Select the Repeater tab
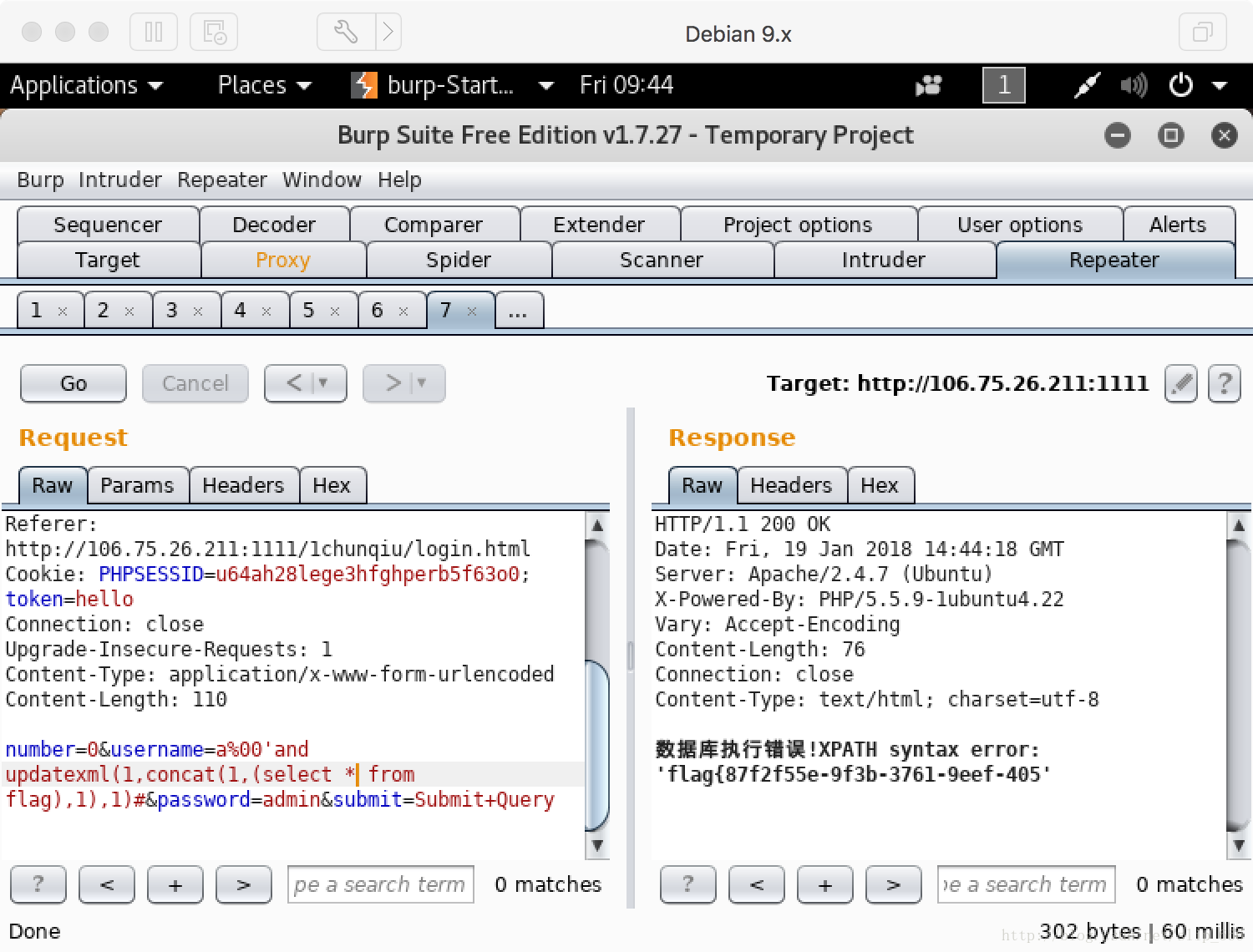Screen dimensions: 1253x952 [1114, 260]
